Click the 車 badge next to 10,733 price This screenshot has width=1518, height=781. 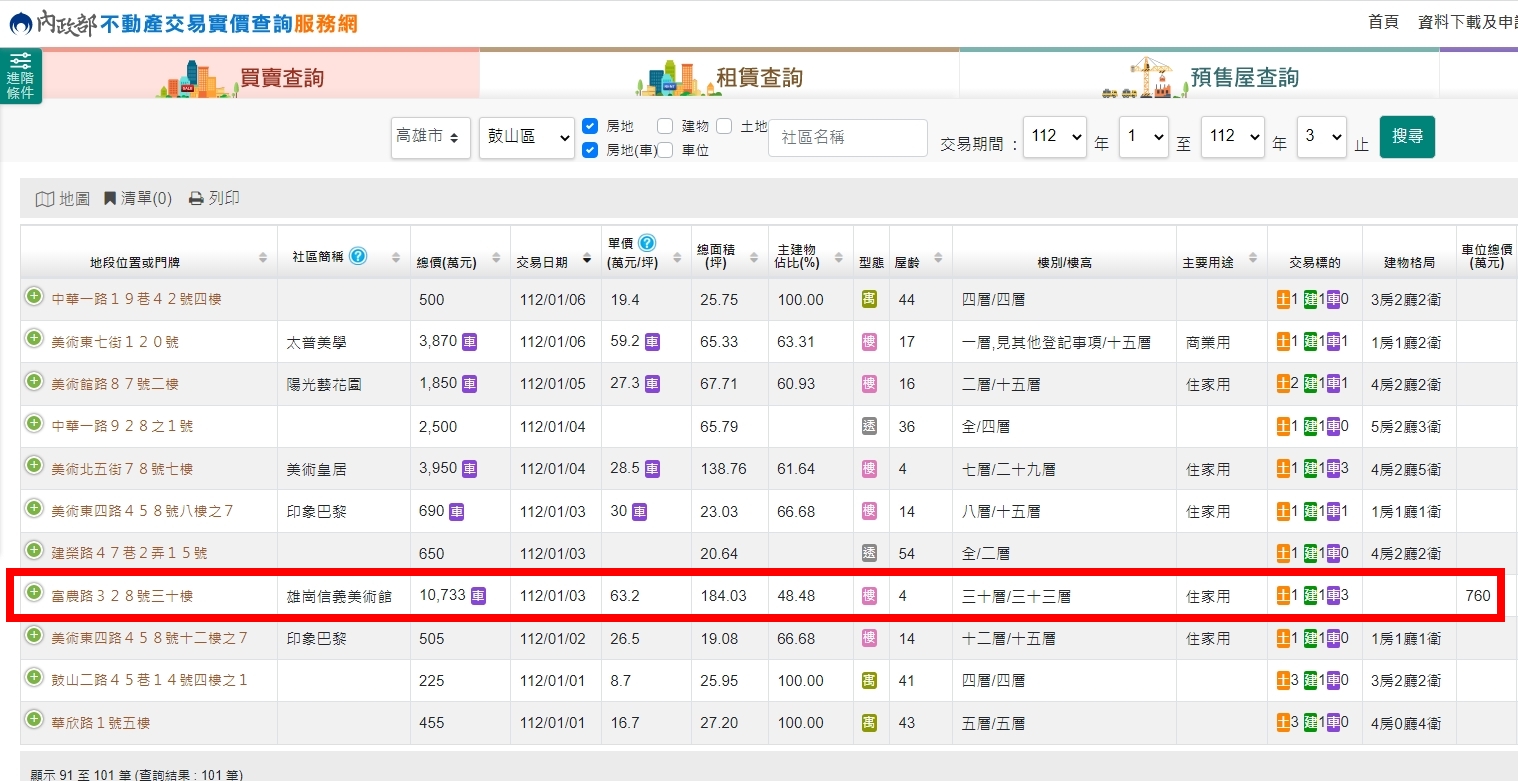point(478,596)
